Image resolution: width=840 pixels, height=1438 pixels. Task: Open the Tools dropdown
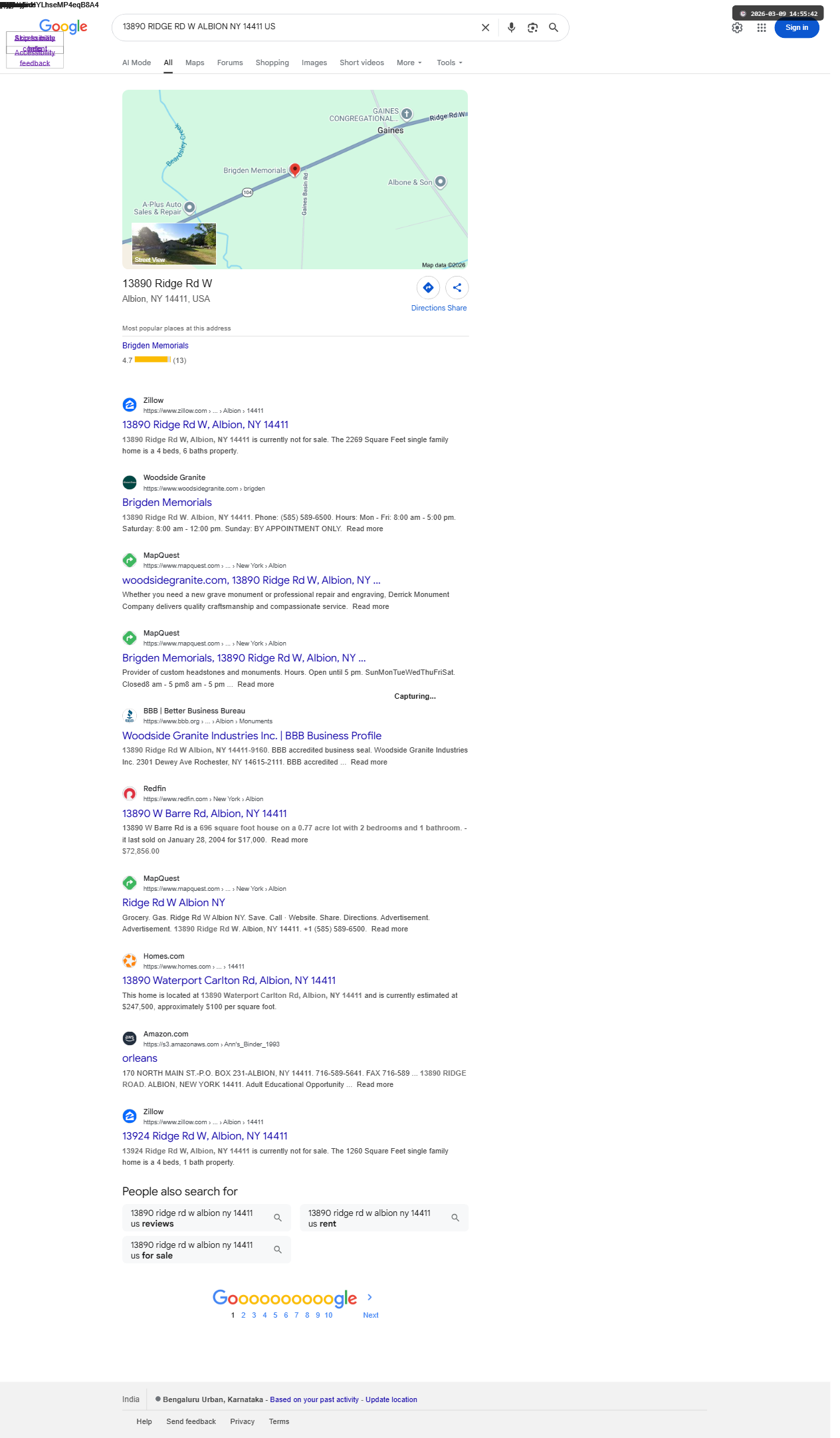click(x=450, y=62)
